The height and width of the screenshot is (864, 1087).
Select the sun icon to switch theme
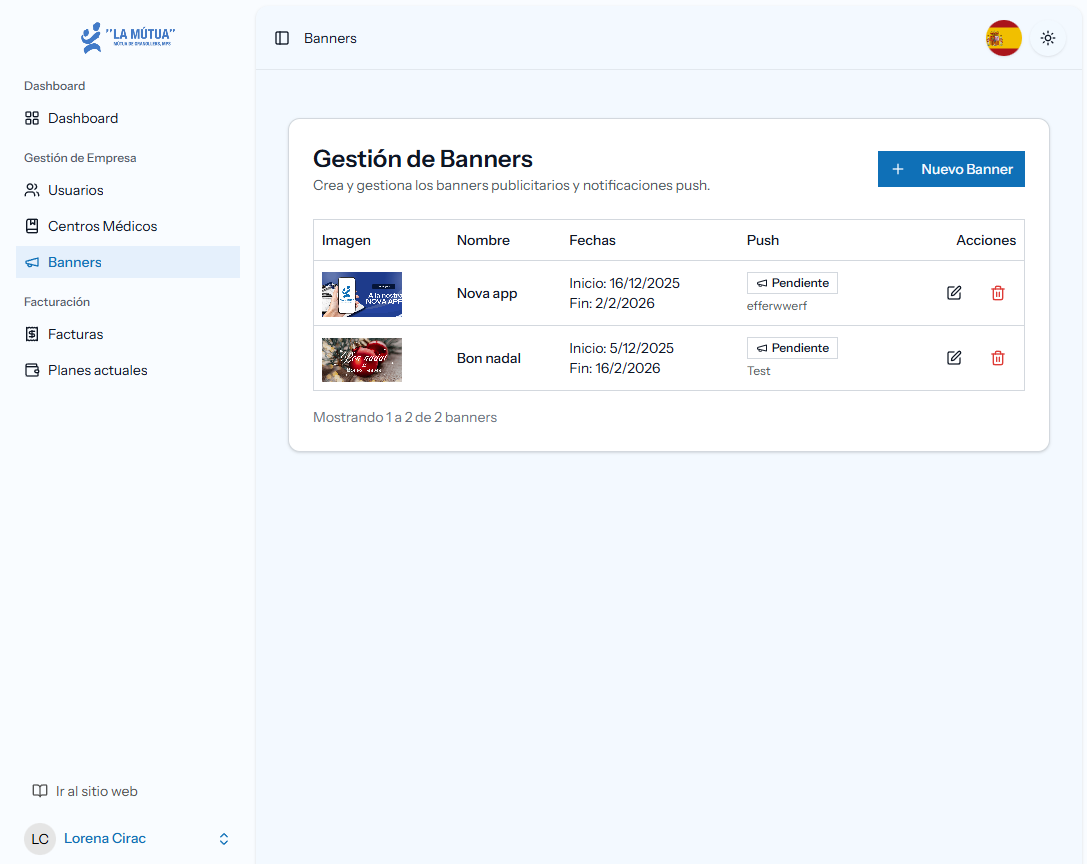(x=1047, y=38)
